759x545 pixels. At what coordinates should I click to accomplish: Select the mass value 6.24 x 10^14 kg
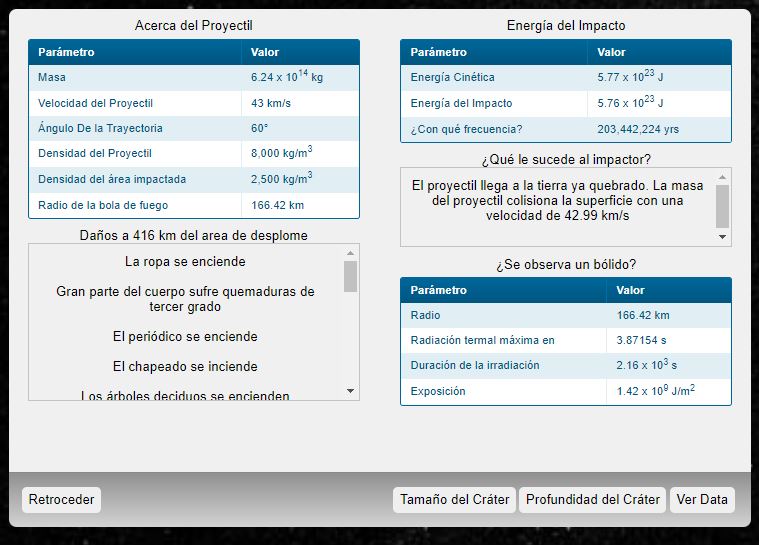[300, 77]
